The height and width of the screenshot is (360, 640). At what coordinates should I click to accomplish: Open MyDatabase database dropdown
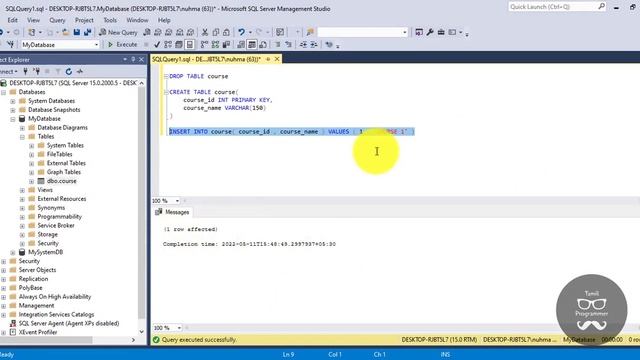click(x=96, y=44)
